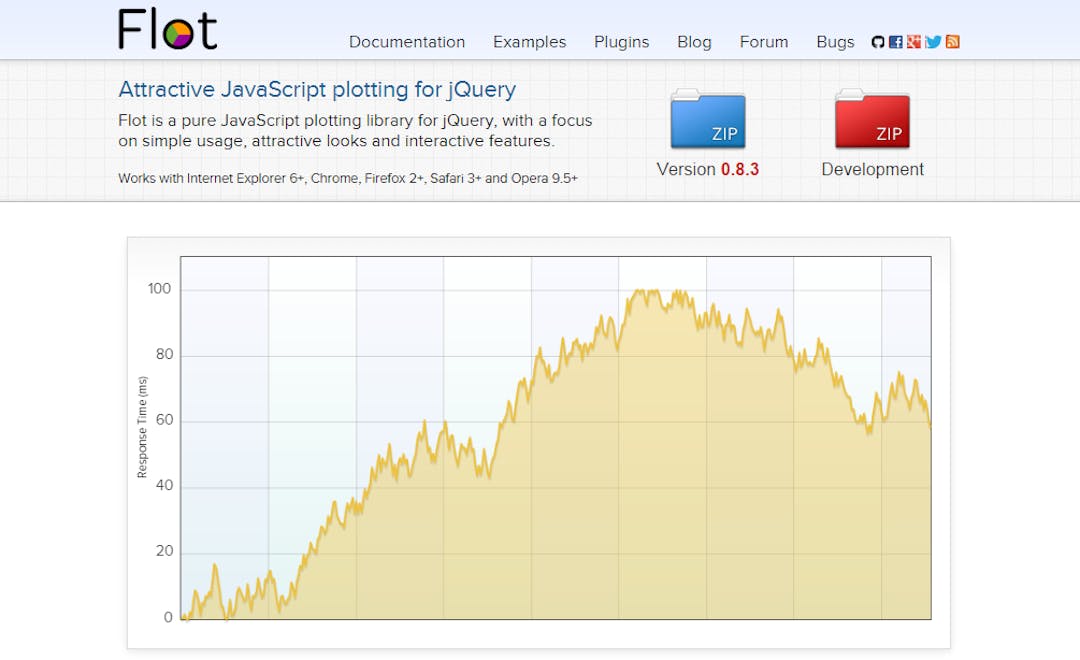Open the RSS feed icon
1080x660 pixels.
coord(951,41)
